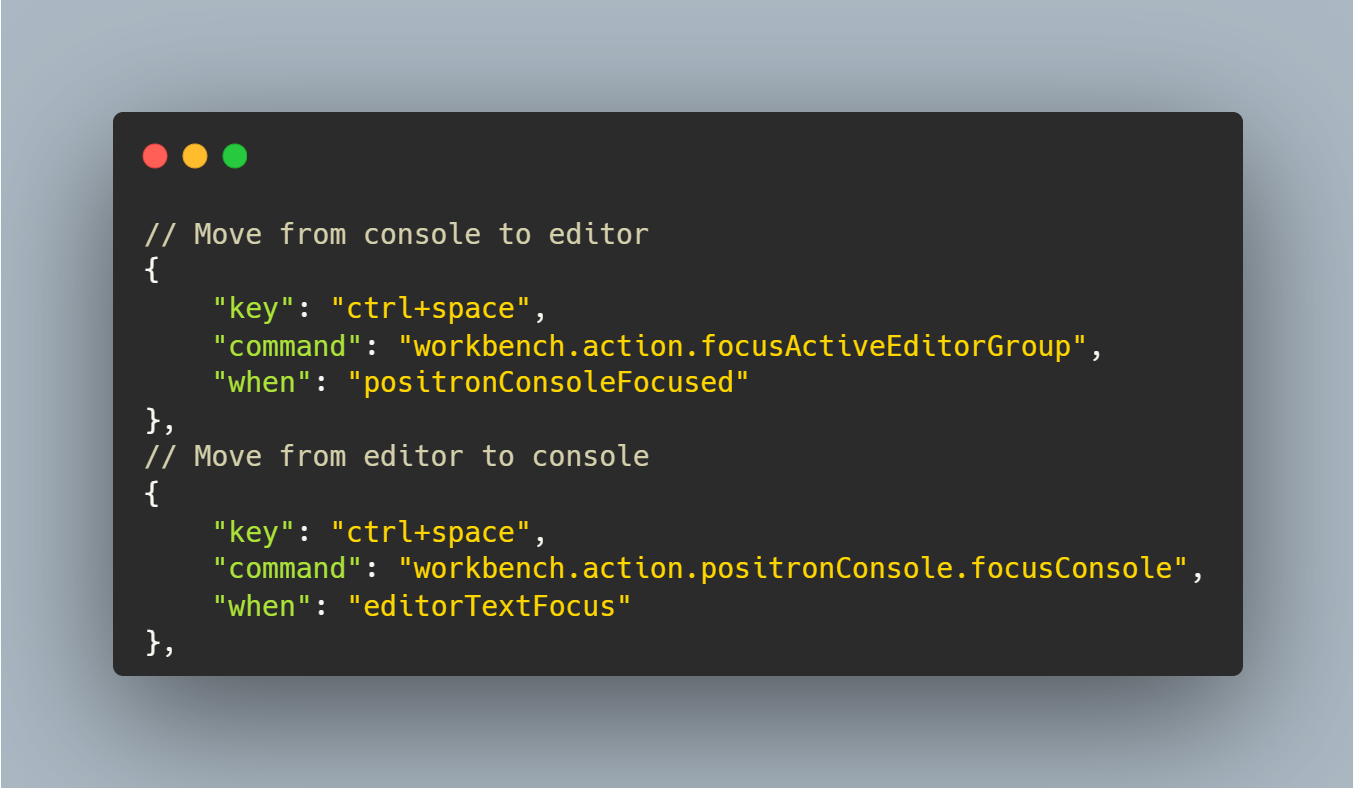Click the final closing brace of the snippet
Viewport: 1354px width, 788px height.
point(152,642)
